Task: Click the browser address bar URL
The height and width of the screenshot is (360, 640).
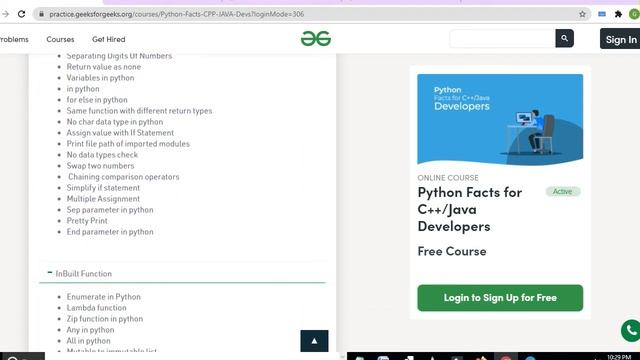Action: pyautogui.click(x=177, y=14)
